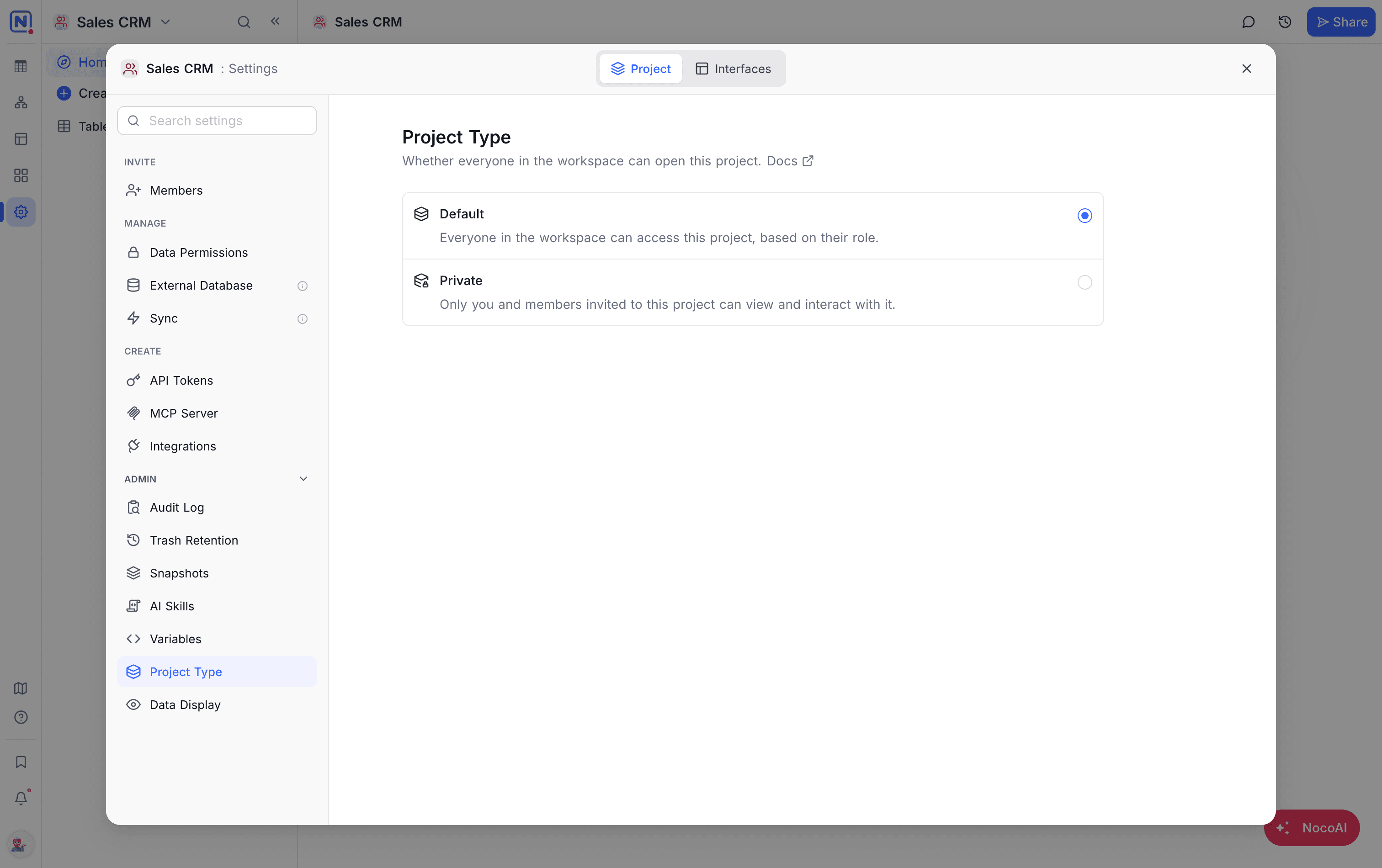
Task: Open Audit Log settings
Action: pos(217,507)
